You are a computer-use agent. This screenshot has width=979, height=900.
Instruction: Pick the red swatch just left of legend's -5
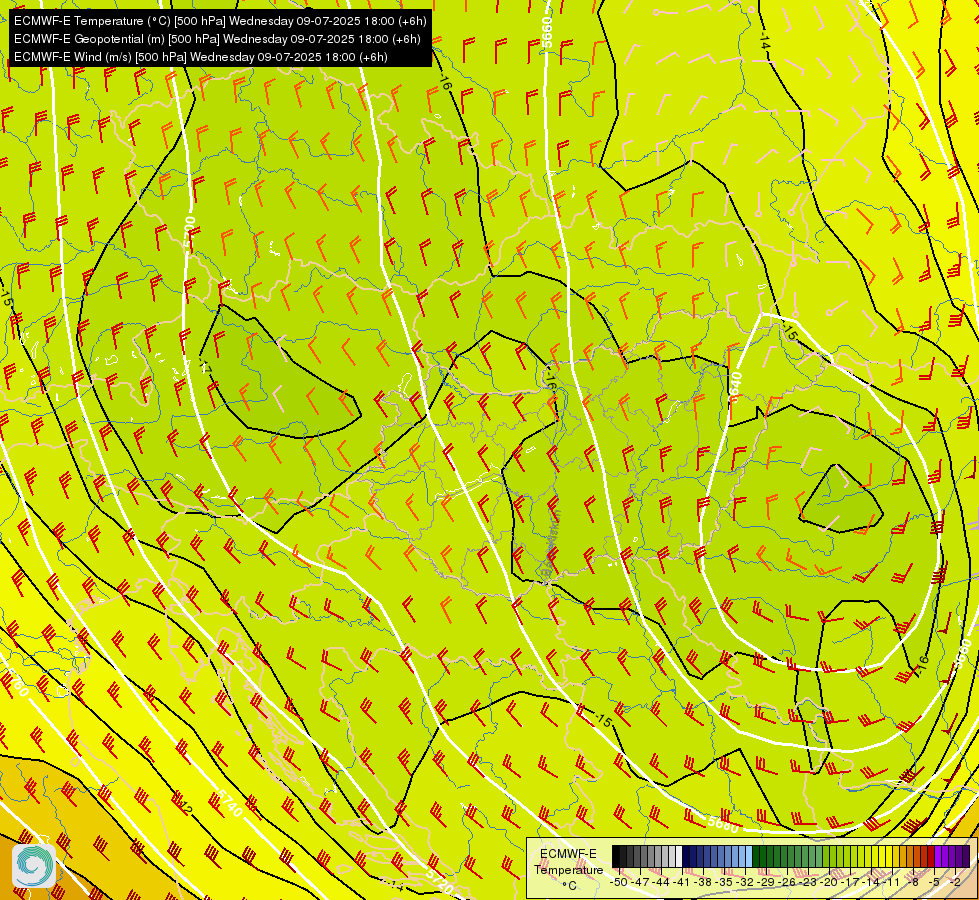[x=932, y=856]
